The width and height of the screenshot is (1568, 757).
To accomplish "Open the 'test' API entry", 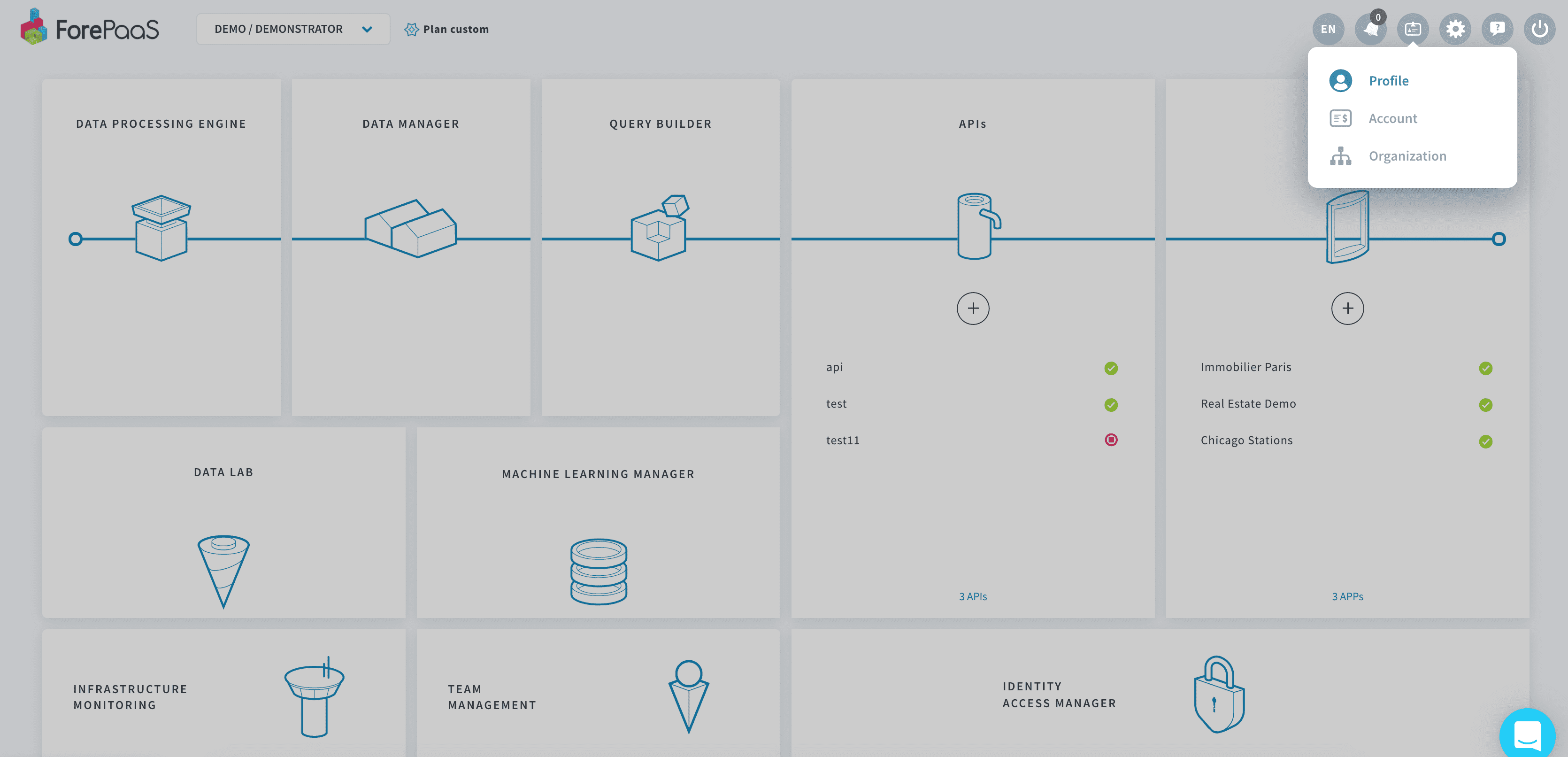I will [837, 404].
